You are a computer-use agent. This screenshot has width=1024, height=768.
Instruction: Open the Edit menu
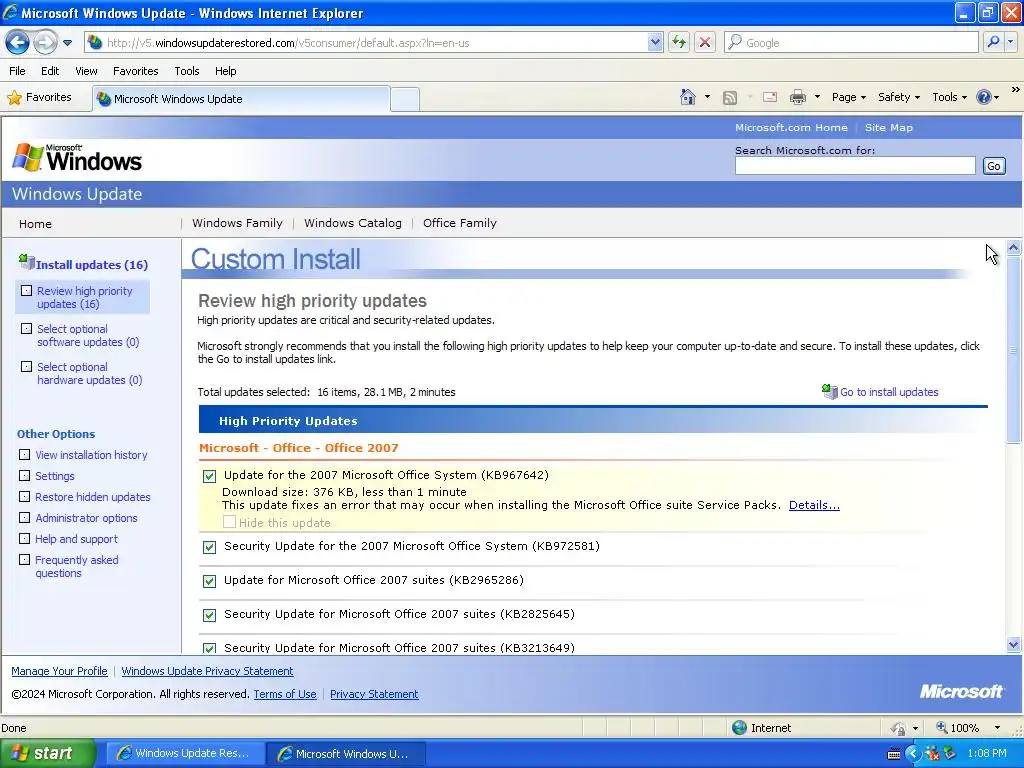[x=50, y=71]
